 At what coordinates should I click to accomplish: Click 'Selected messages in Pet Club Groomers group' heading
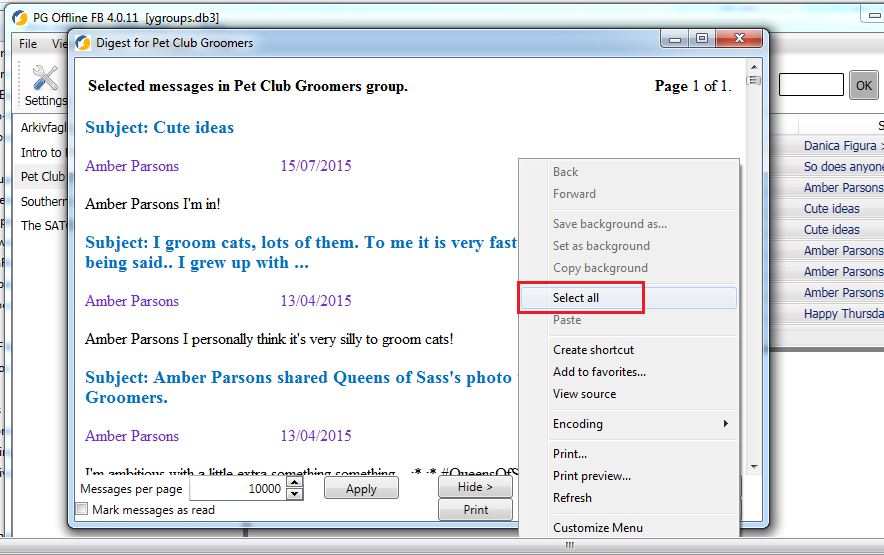coord(247,86)
